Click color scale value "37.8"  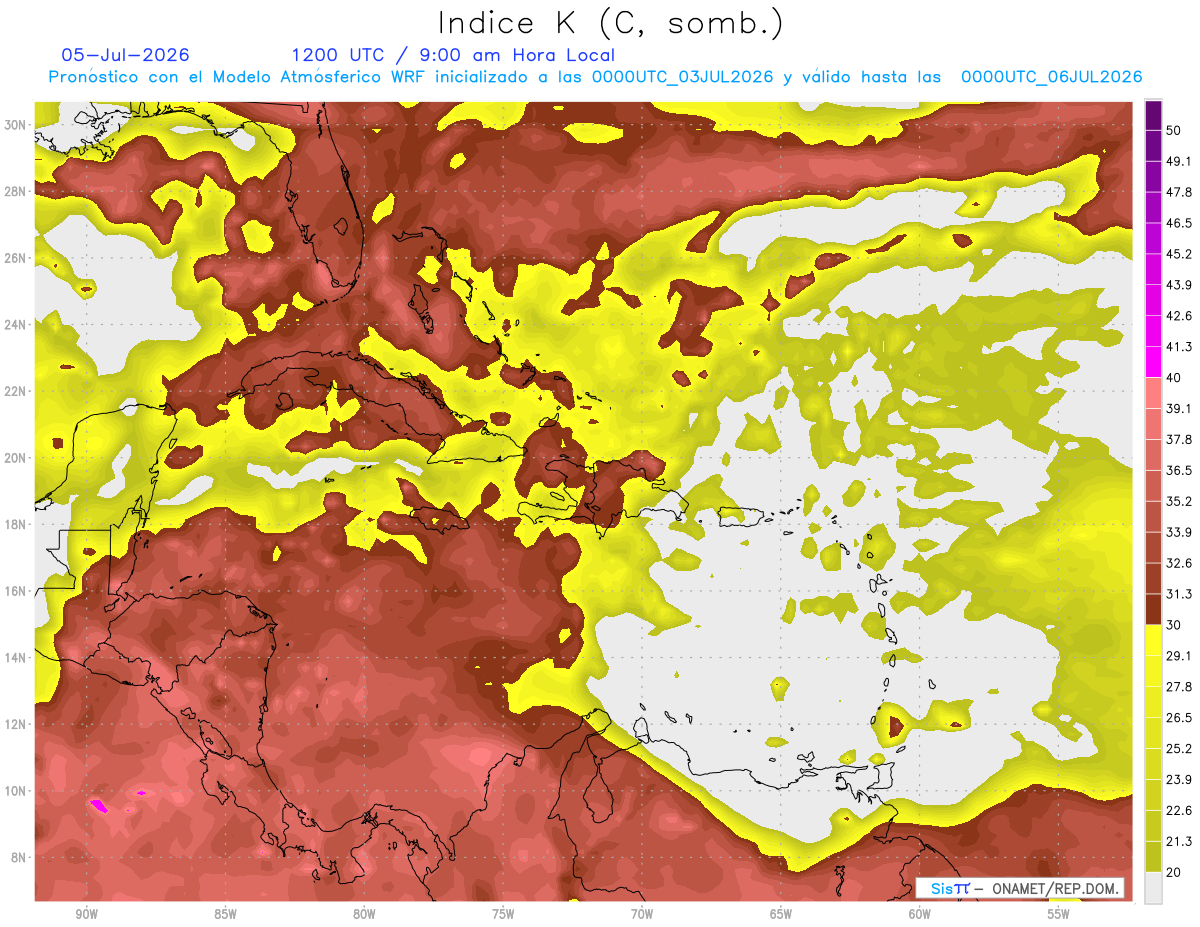[1179, 440]
